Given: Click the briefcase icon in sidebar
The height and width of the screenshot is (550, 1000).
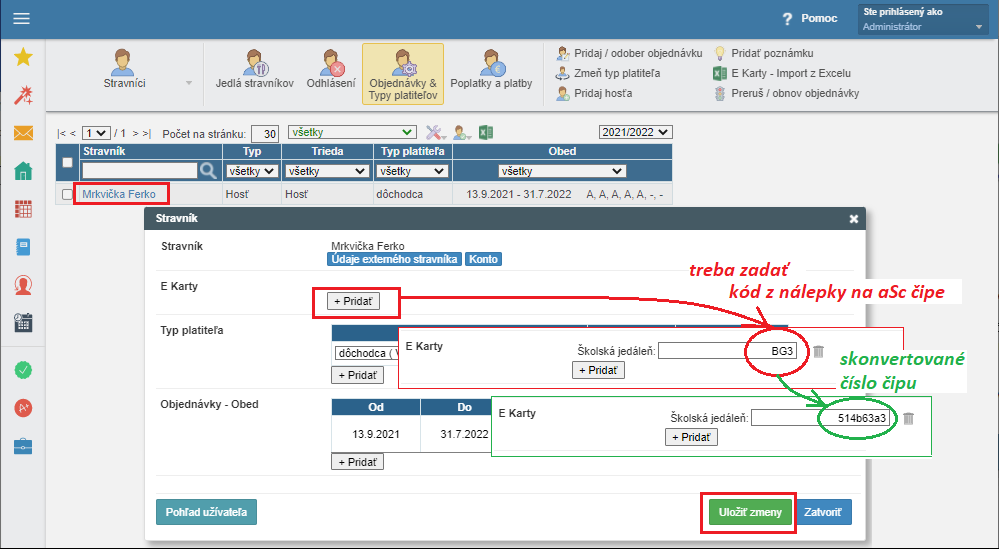Looking at the screenshot, I should click(23, 446).
